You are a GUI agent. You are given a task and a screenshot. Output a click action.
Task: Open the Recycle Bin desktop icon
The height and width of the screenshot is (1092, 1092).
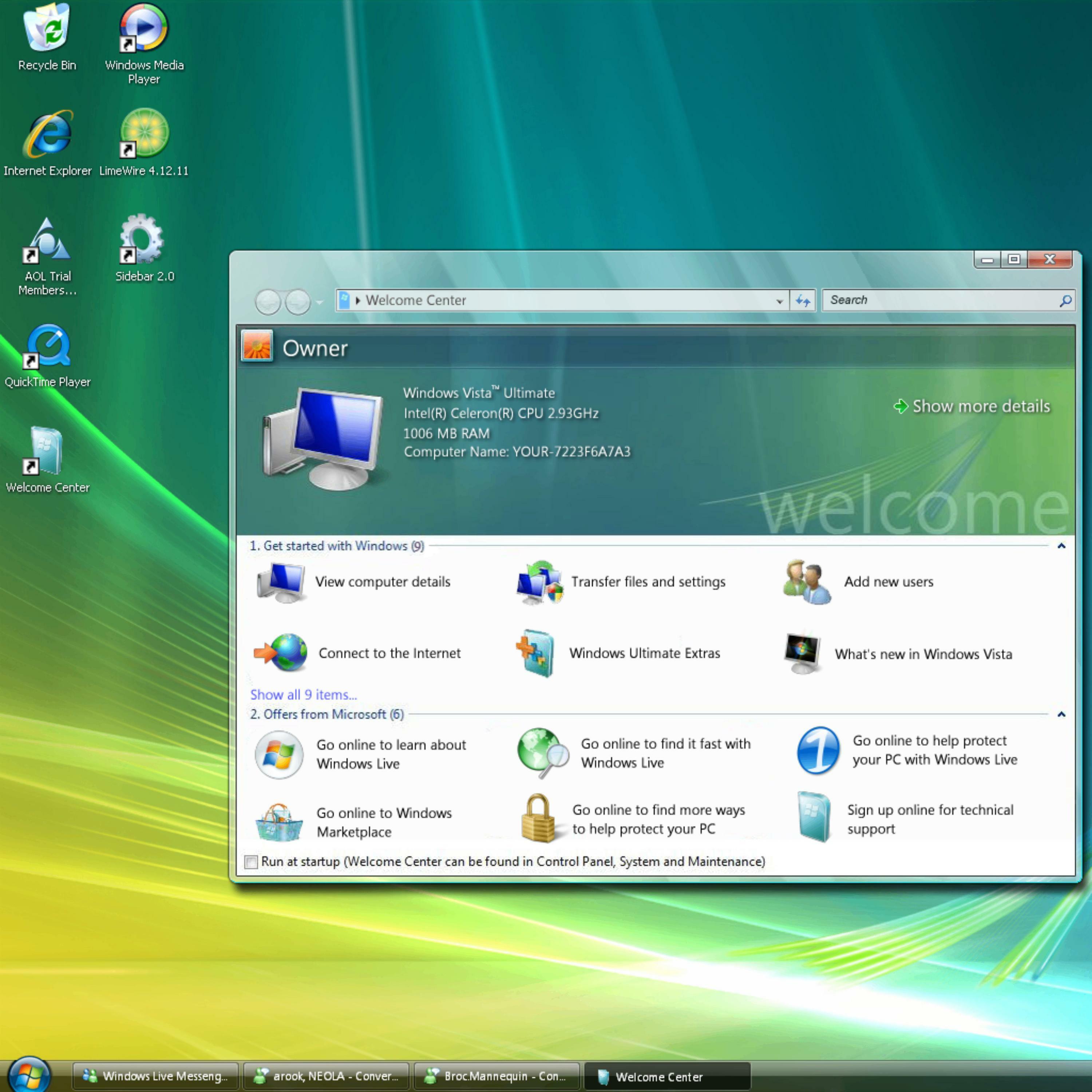[47, 37]
